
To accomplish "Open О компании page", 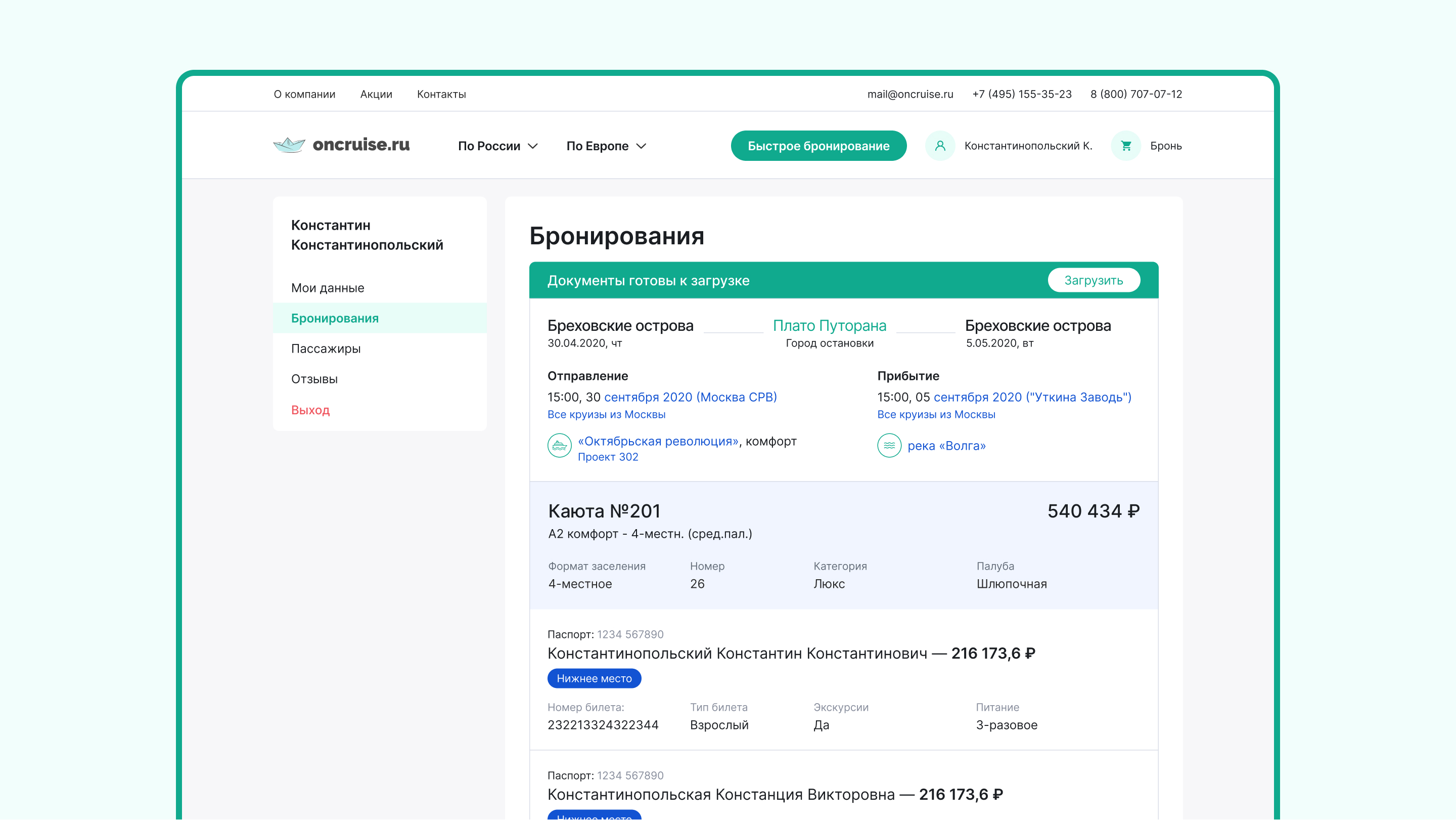I will (305, 94).
